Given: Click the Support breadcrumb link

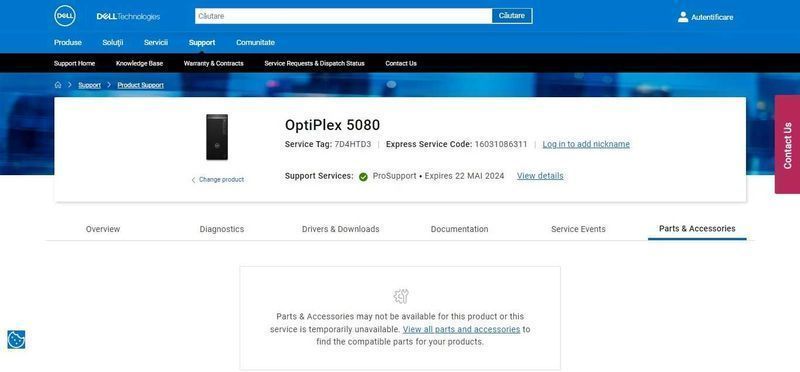Looking at the screenshot, I should click(x=89, y=85).
